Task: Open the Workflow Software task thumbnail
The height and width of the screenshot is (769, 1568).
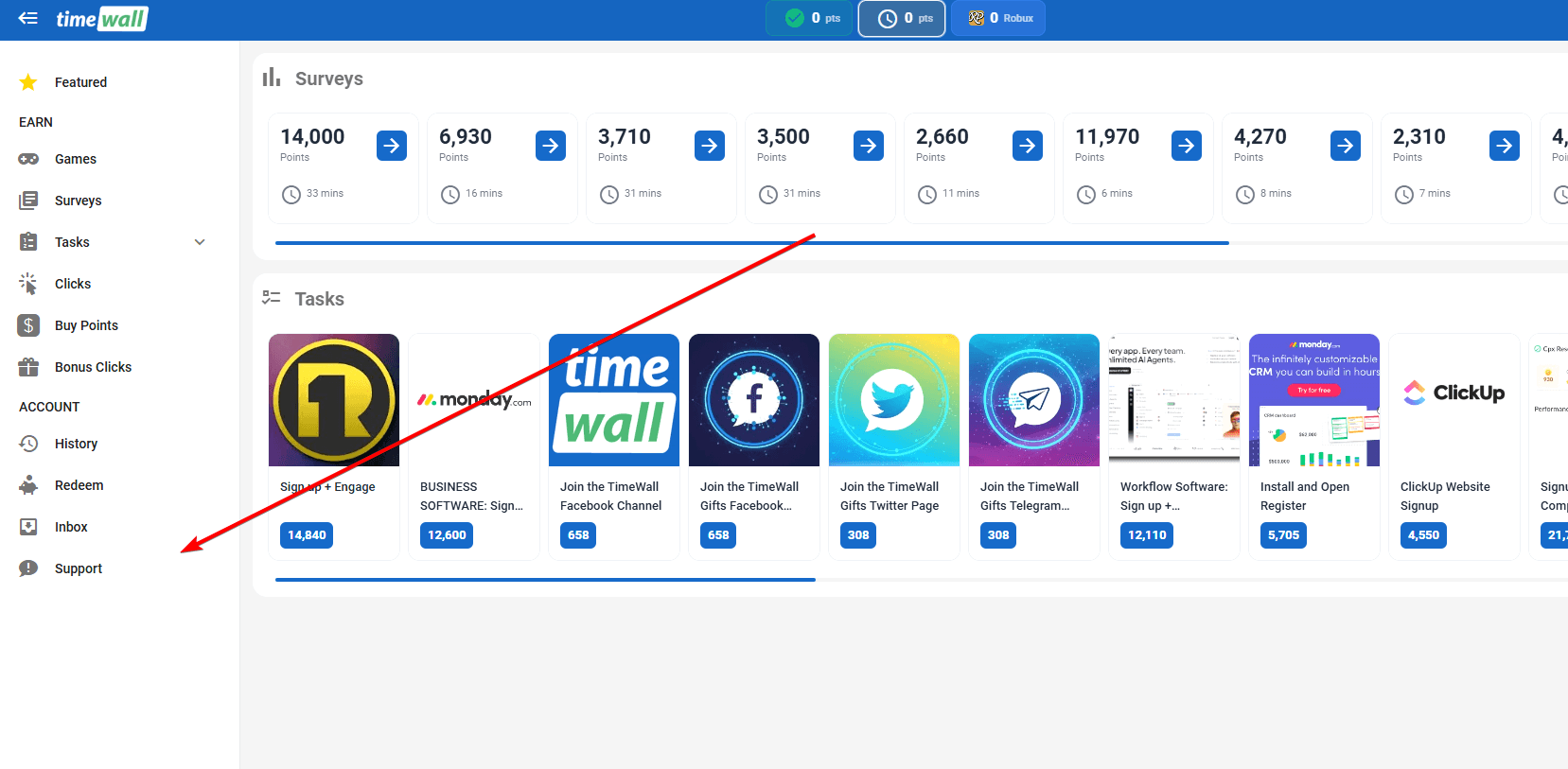Action: [1174, 400]
